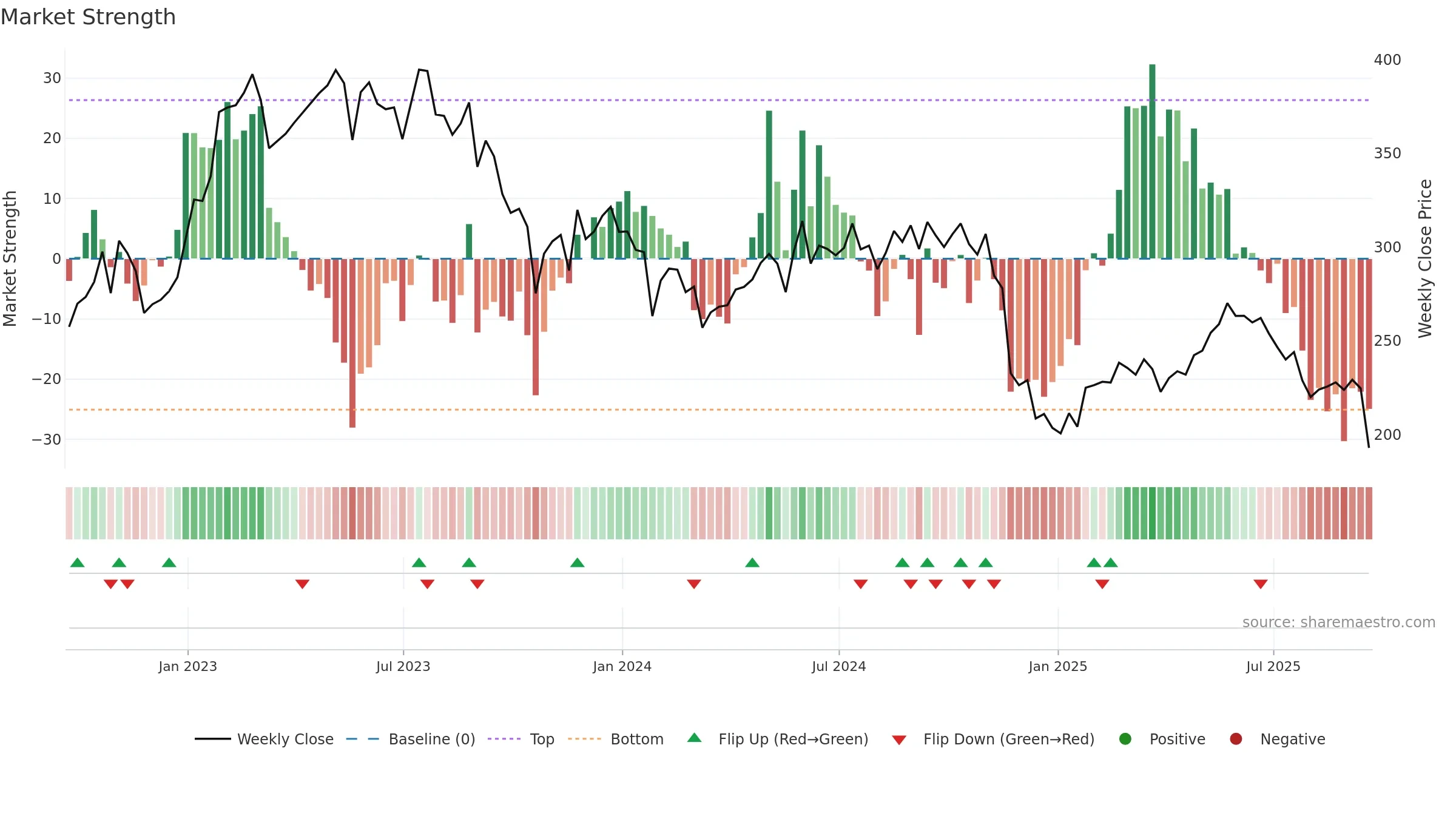Toggle the Top legend label
The width and height of the screenshot is (1456, 819).
tap(542, 740)
